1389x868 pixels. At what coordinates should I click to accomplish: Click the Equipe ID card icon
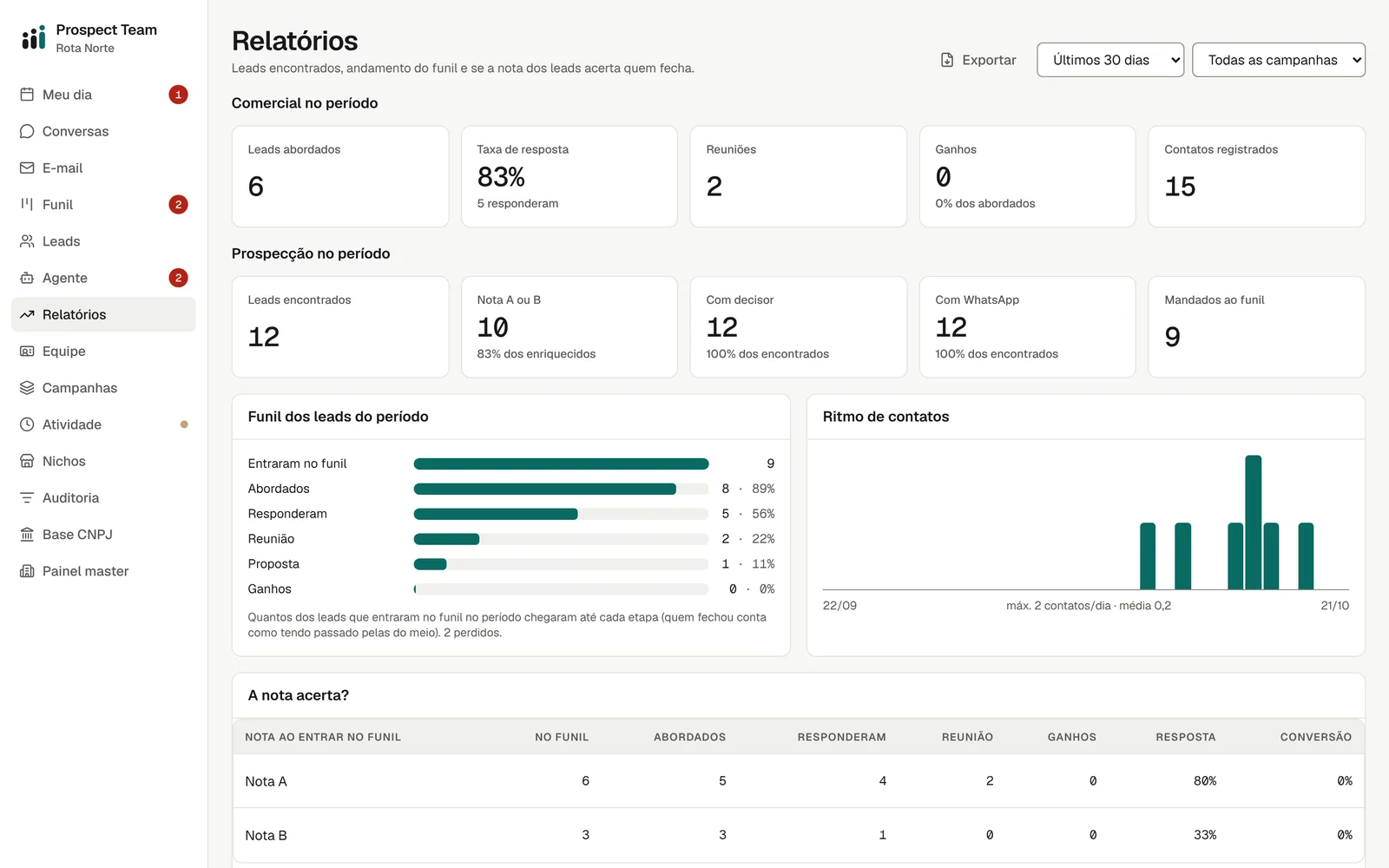[27, 351]
